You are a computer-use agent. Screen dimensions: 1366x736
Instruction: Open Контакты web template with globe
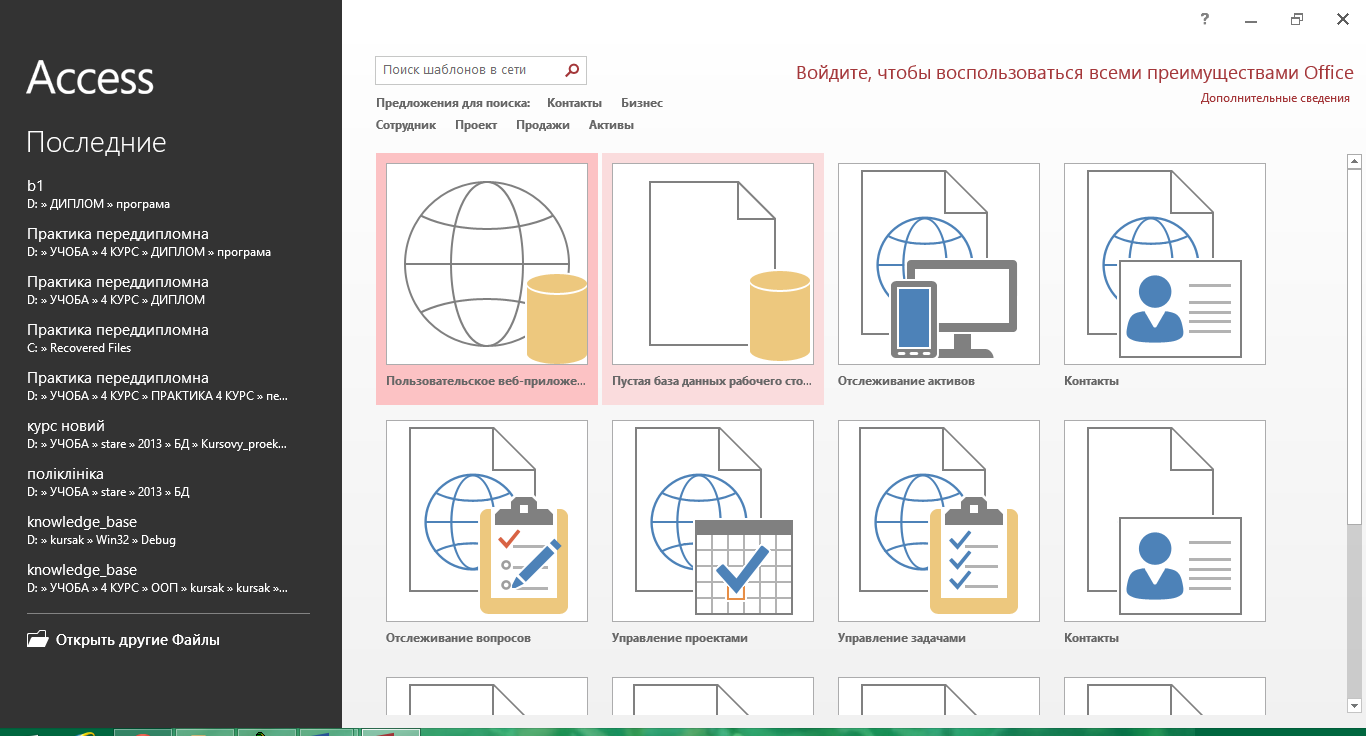coord(1165,279)
